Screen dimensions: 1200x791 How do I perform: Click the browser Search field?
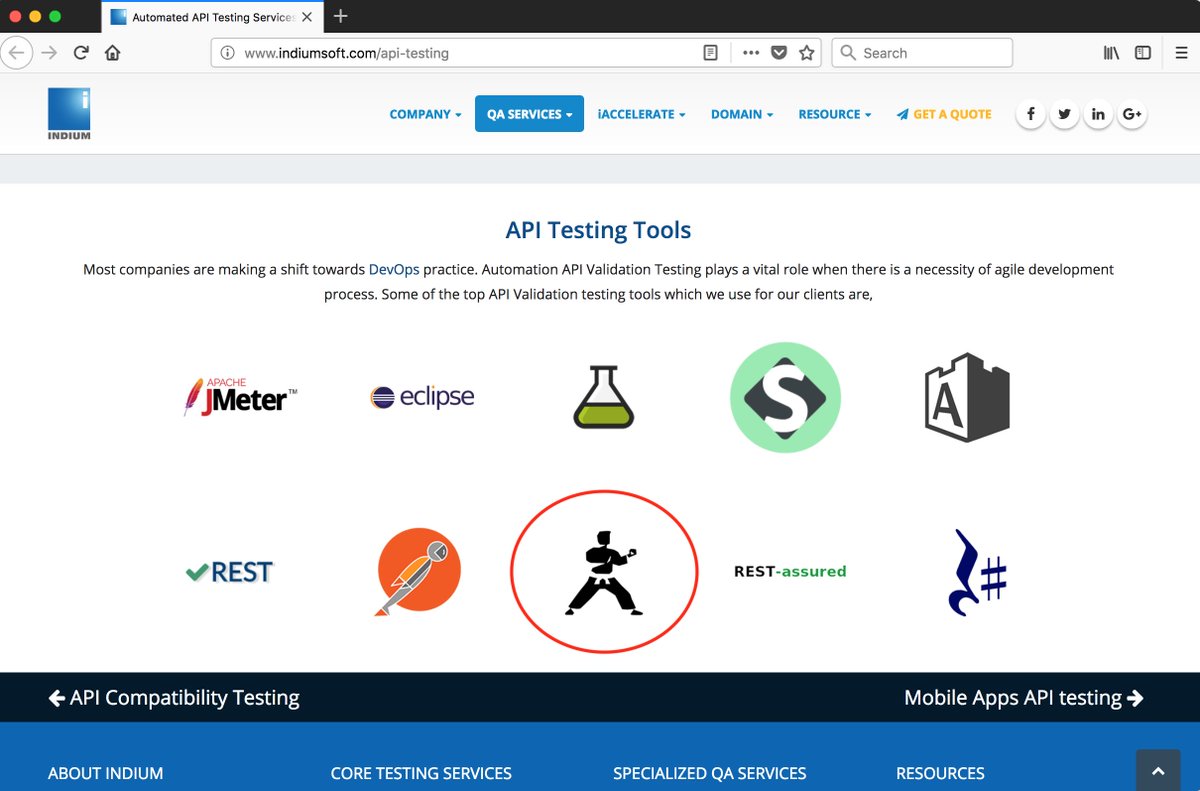[922, 53]
